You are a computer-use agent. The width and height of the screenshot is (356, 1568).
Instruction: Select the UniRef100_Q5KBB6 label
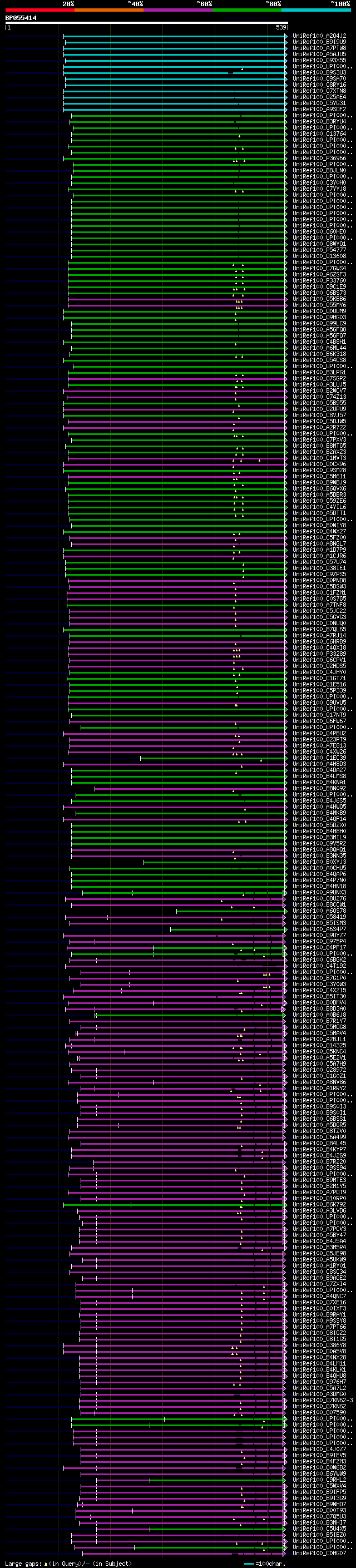tap(319, 299)
